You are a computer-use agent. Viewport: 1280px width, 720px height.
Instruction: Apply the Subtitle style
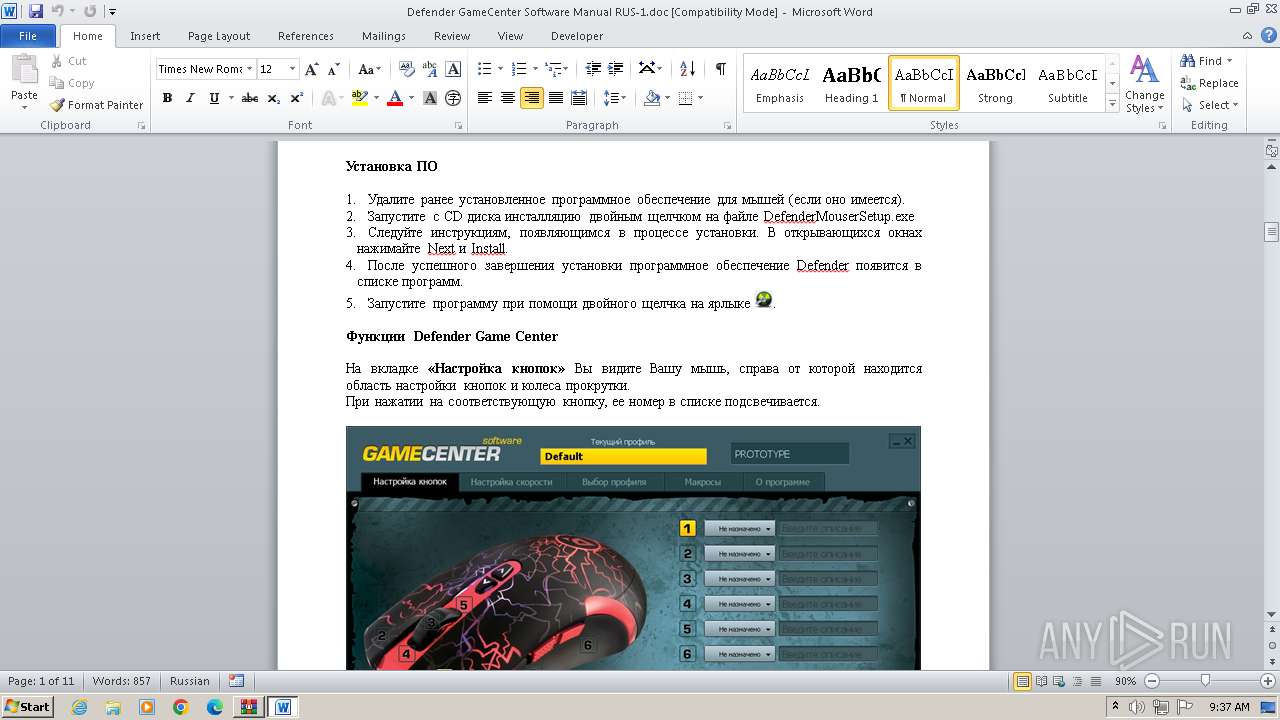click(1067, 83)
